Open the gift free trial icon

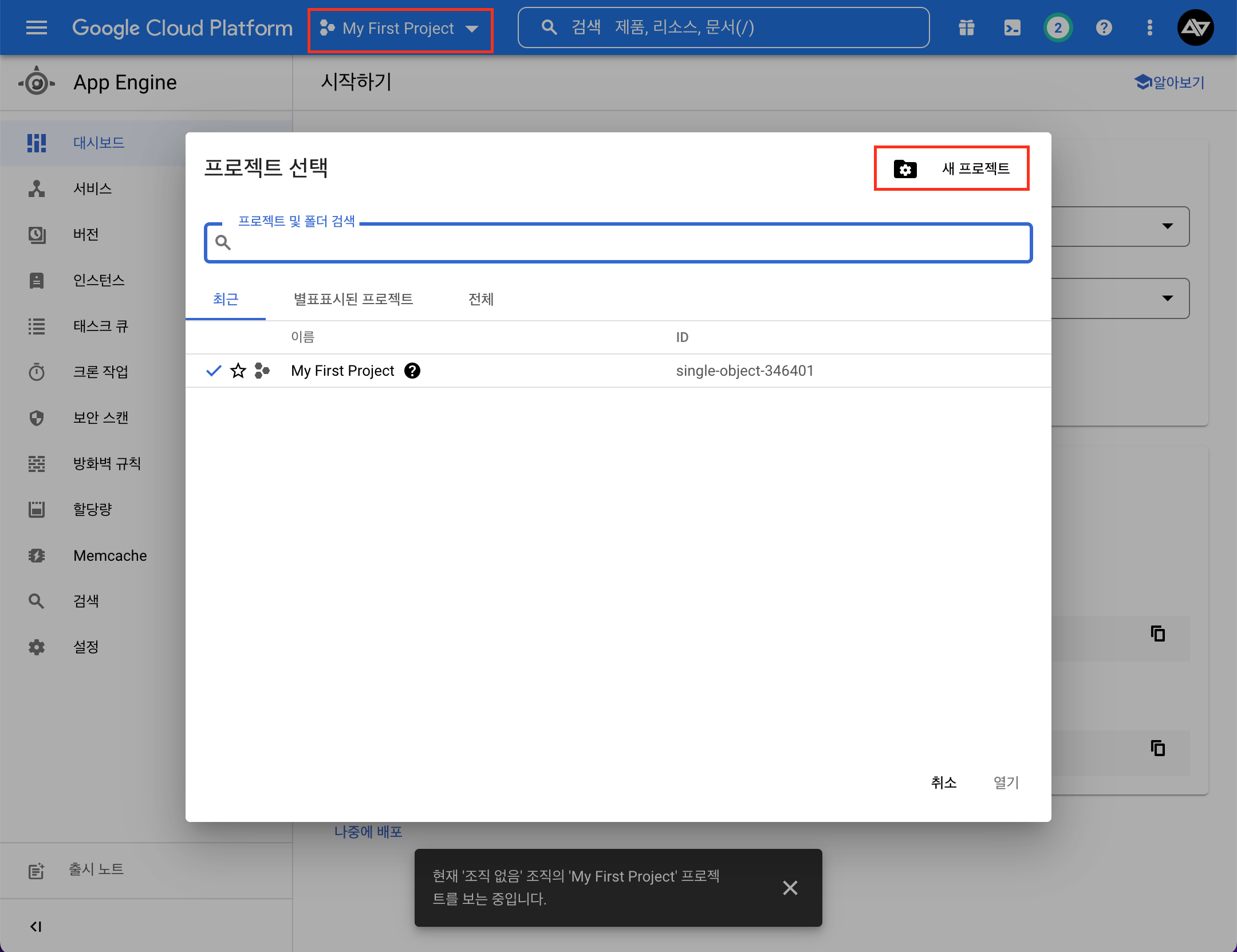pyautogui.click(x=967, y=27)
